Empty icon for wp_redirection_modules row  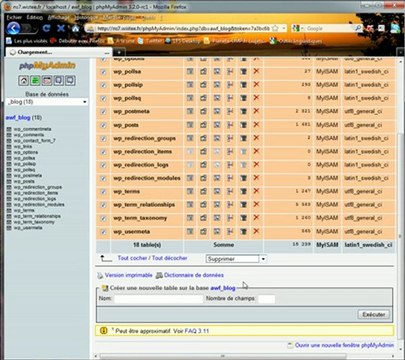tap(244, 178)
